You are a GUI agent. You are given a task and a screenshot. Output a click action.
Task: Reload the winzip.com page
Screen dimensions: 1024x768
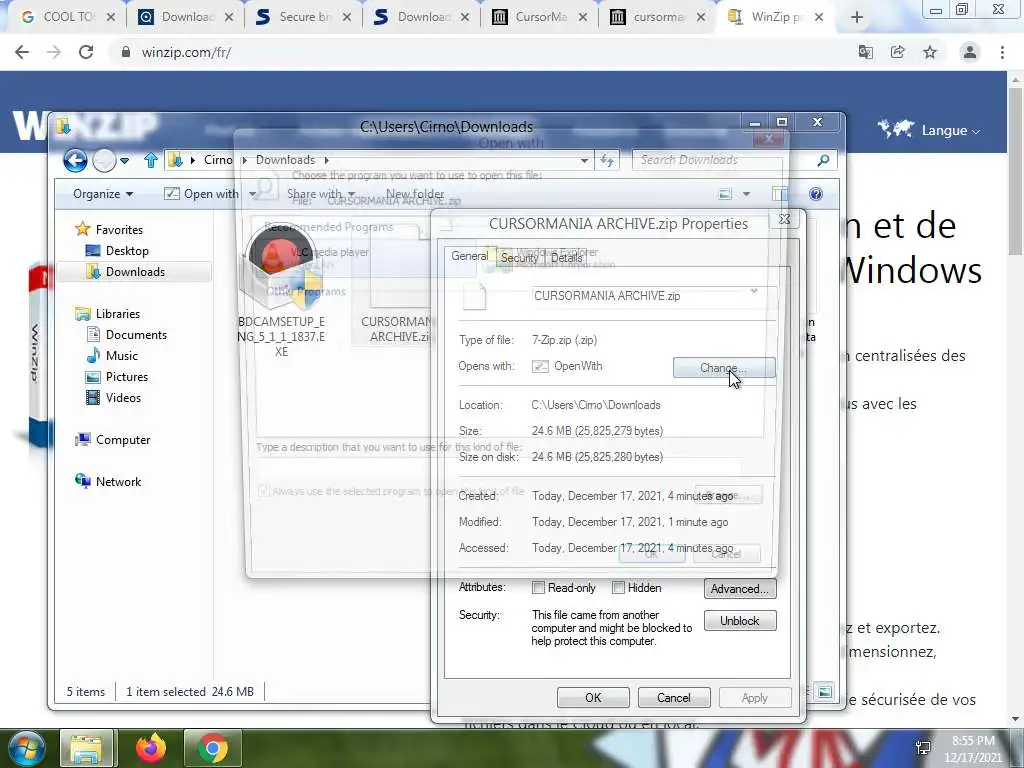point(86,52)
